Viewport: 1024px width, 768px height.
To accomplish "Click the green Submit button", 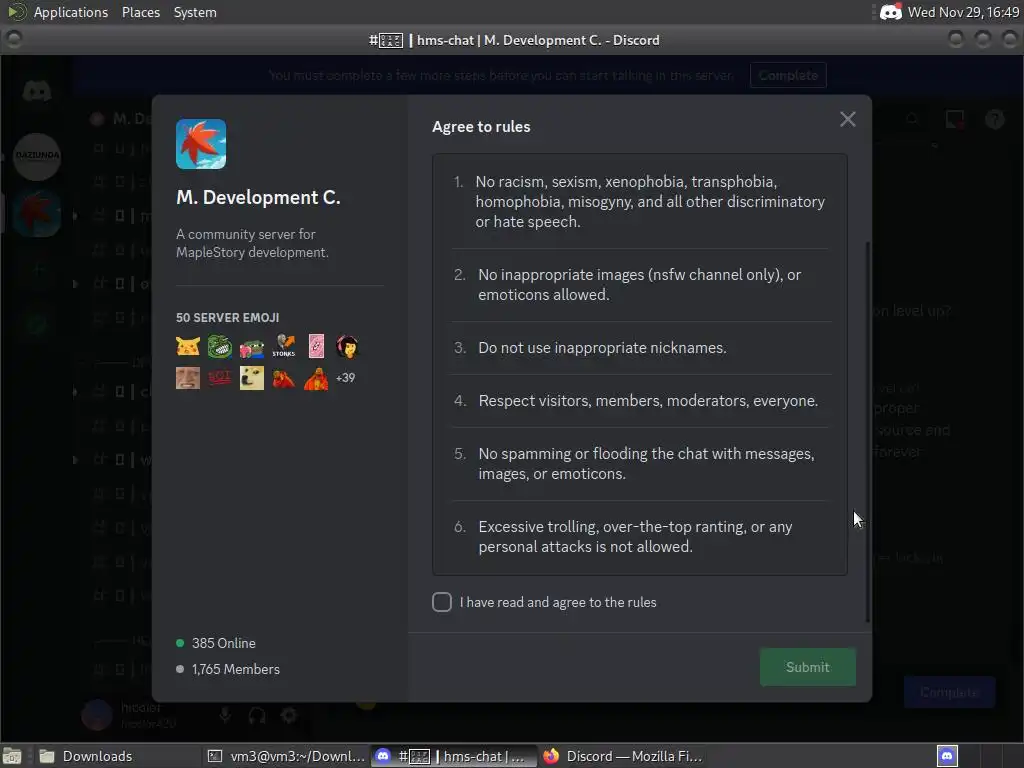I will click(807, 667).
